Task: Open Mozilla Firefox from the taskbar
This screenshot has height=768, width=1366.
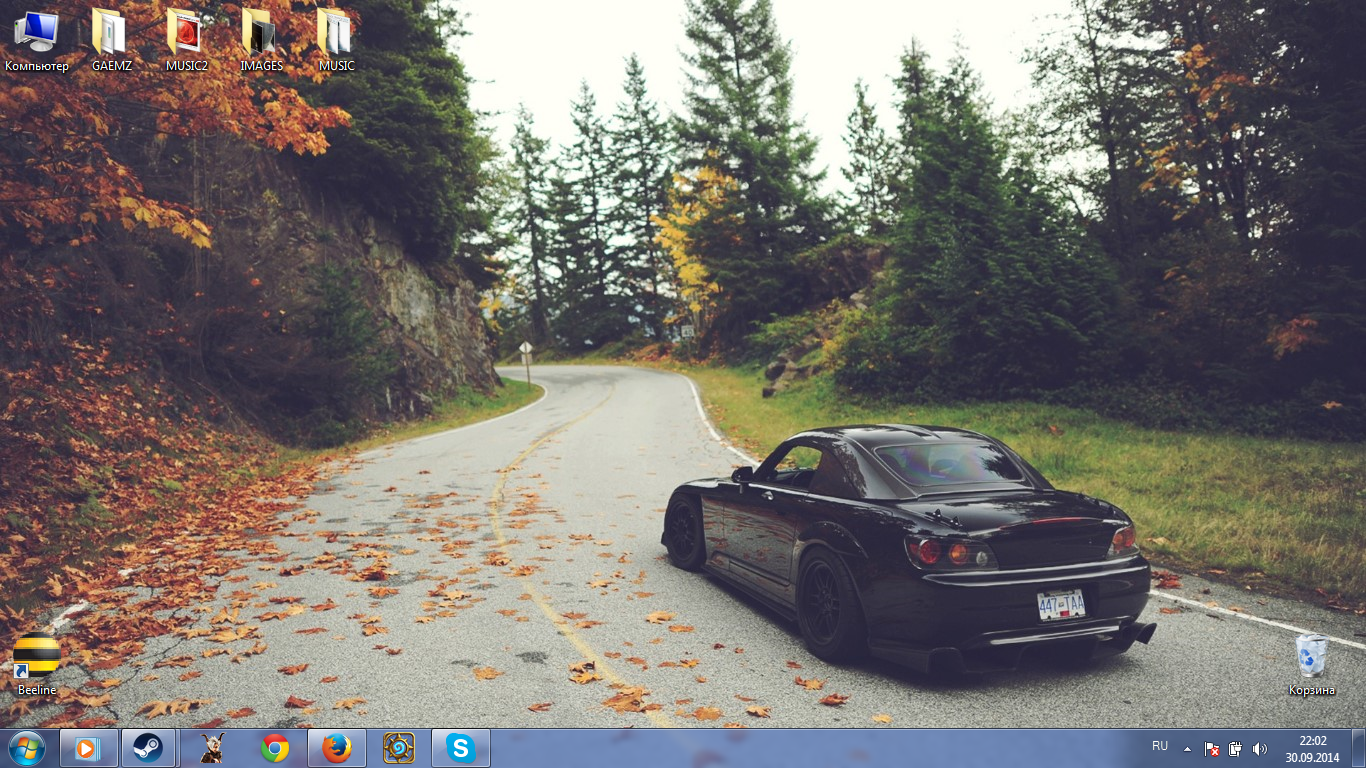Action: tap(337, 747)
